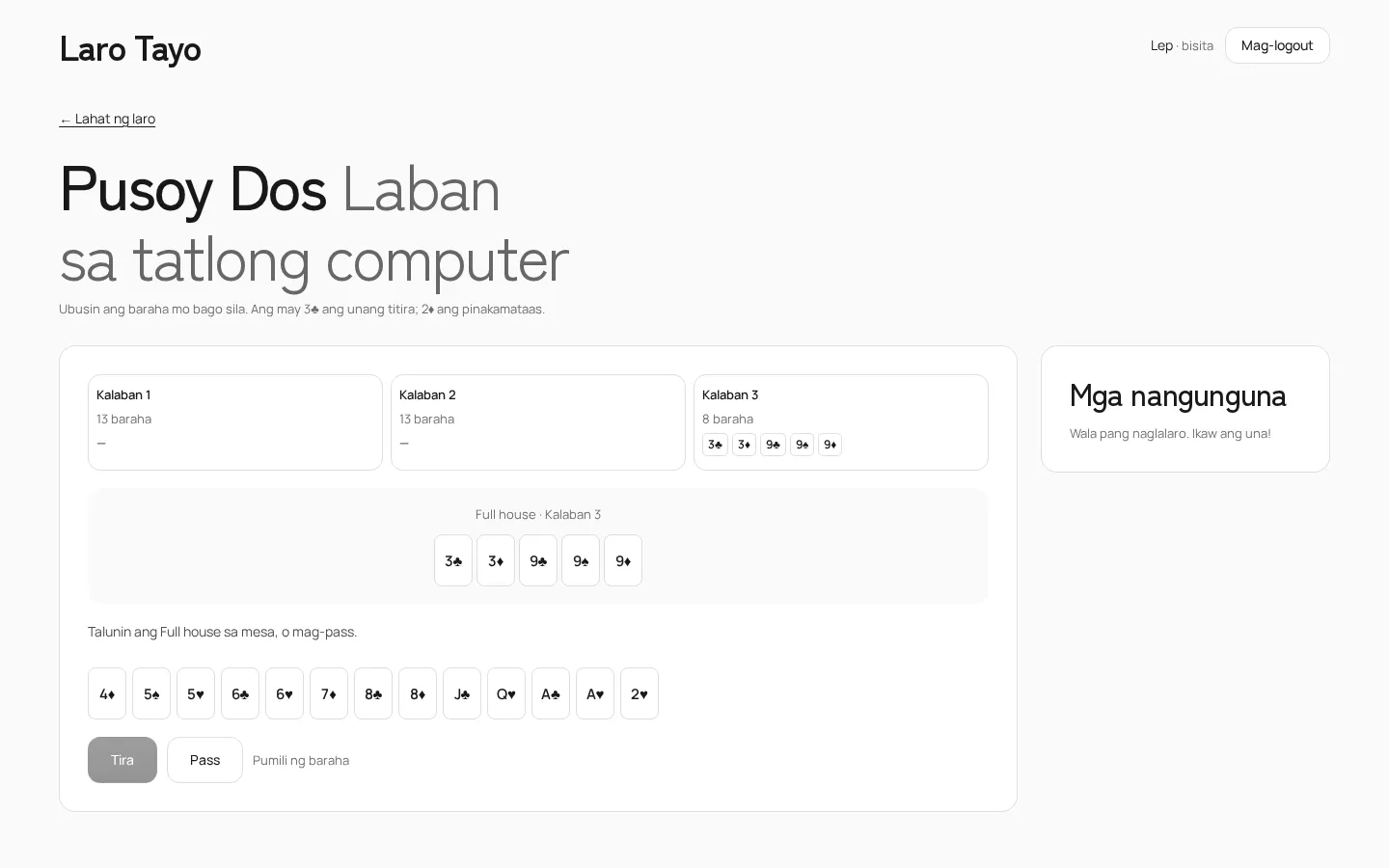
Task: Choose the Ace of hearts card
Action: pos(595,693)
